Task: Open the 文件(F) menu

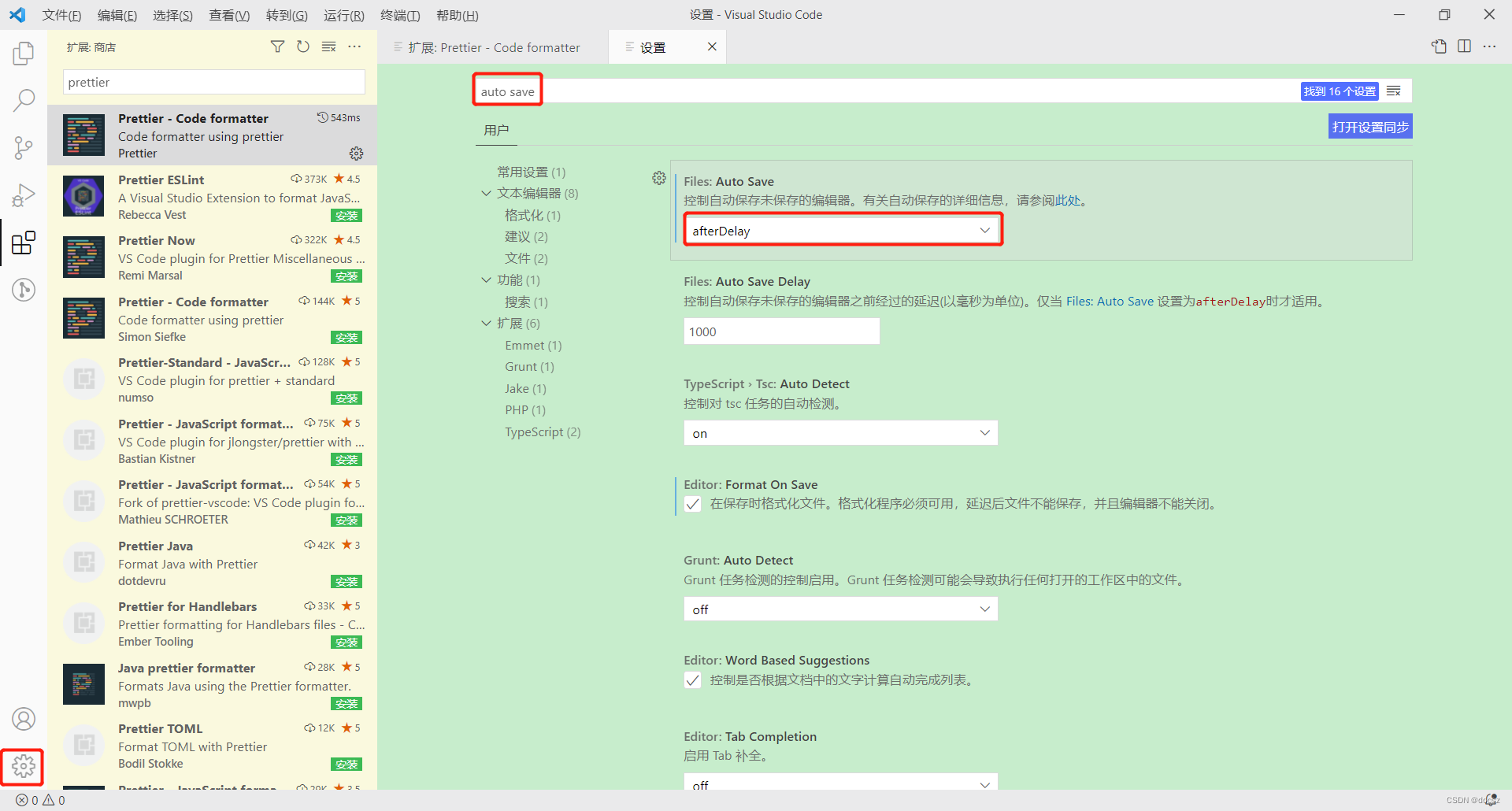Action: (x=62, y=15)
